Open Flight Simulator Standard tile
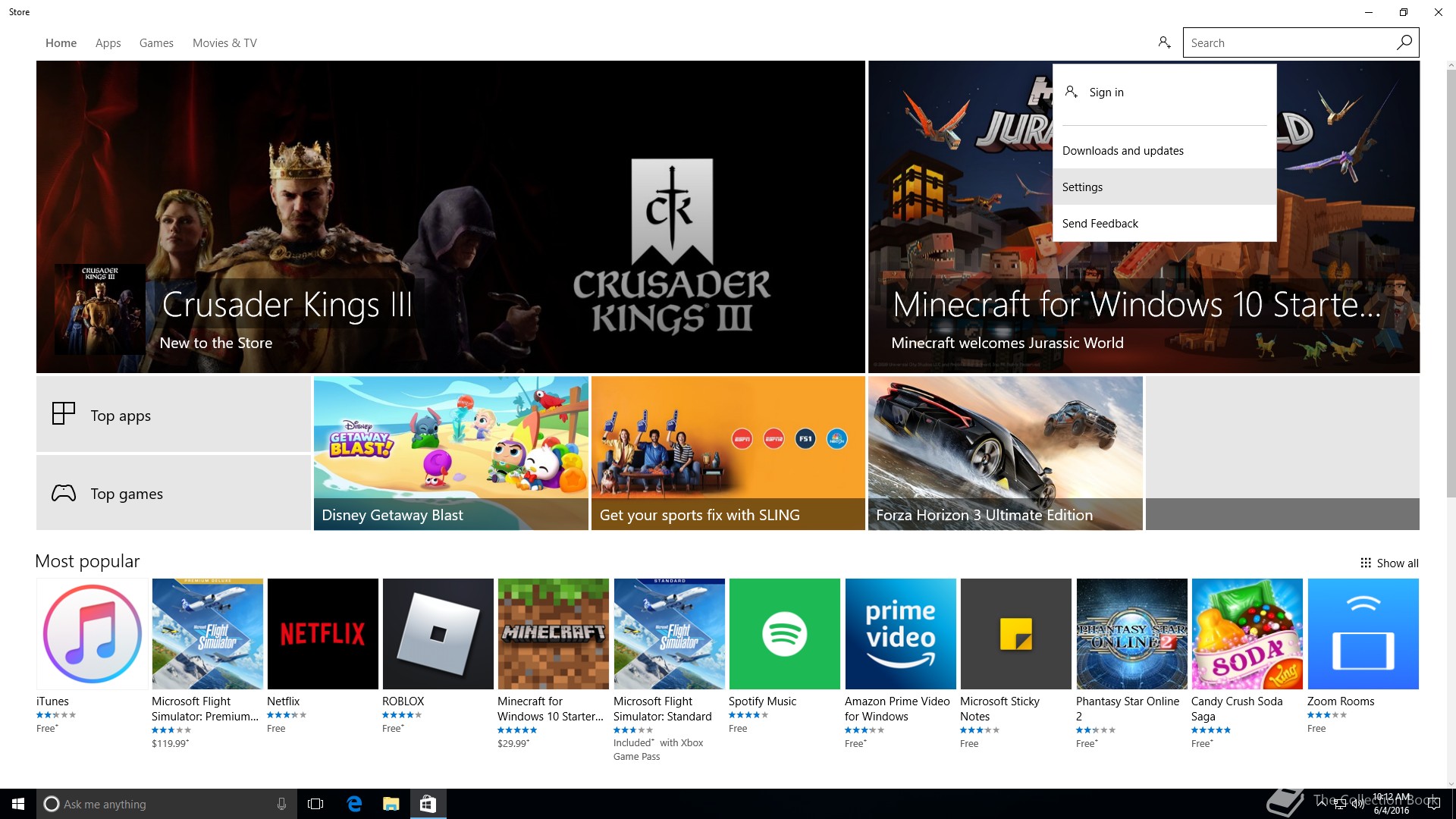This screenshot has width=1456, height=819. click(x=669, y=634)
